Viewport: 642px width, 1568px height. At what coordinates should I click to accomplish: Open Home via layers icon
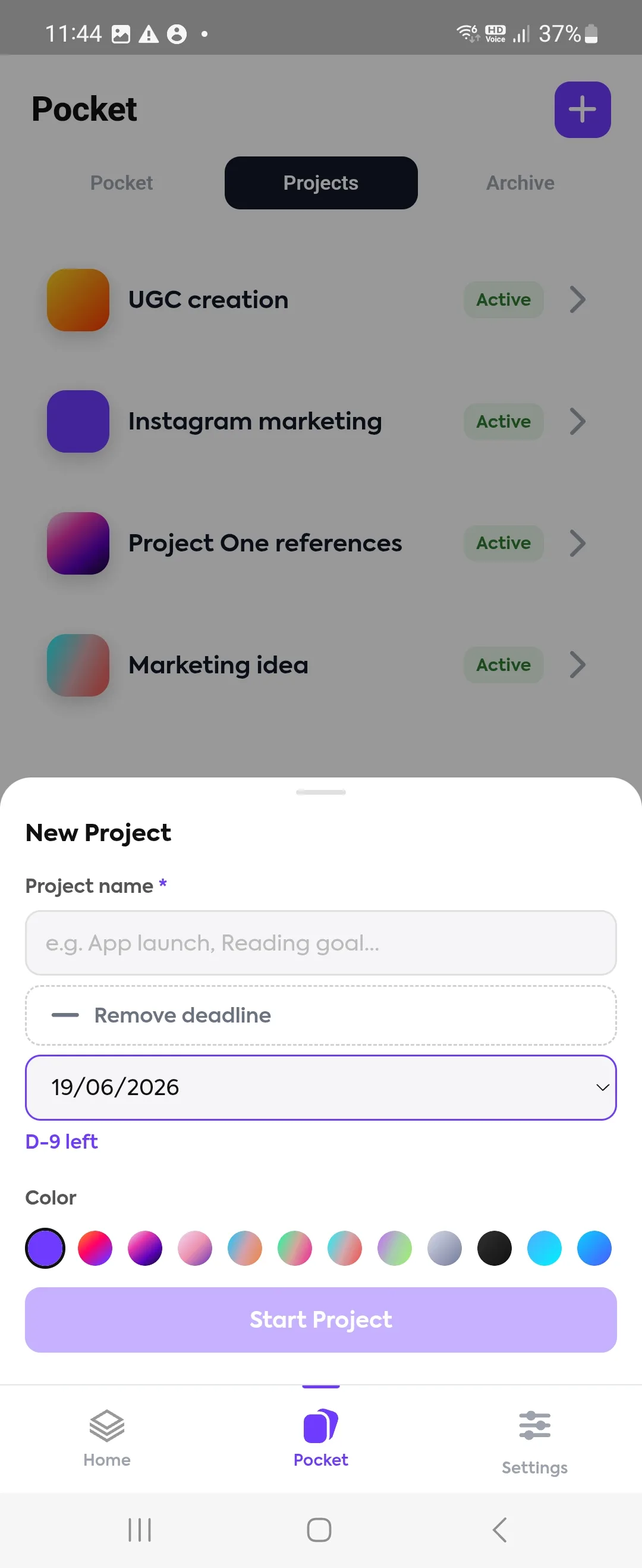coord(107,1426)
